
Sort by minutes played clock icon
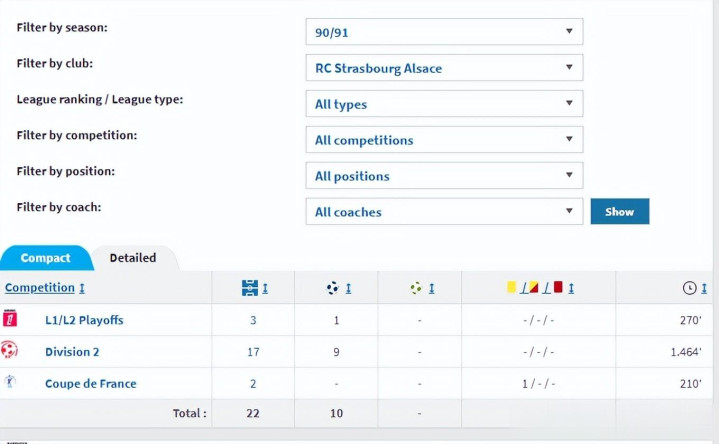pos(689,288)
